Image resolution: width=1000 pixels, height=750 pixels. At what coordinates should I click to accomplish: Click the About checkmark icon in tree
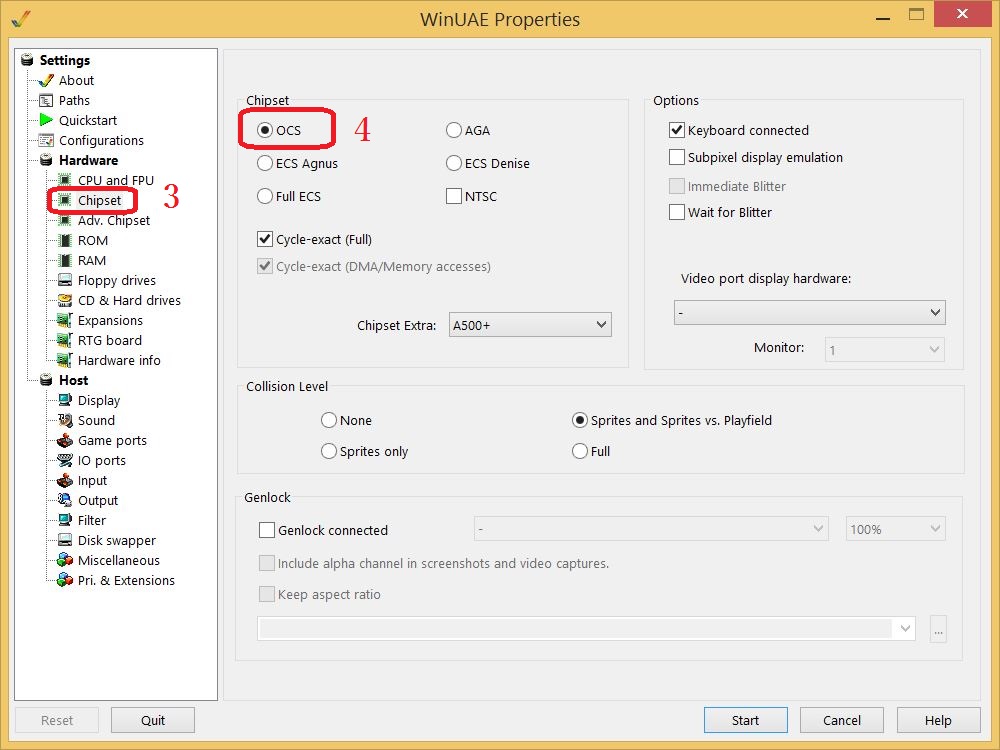click(x=46, y=80)
